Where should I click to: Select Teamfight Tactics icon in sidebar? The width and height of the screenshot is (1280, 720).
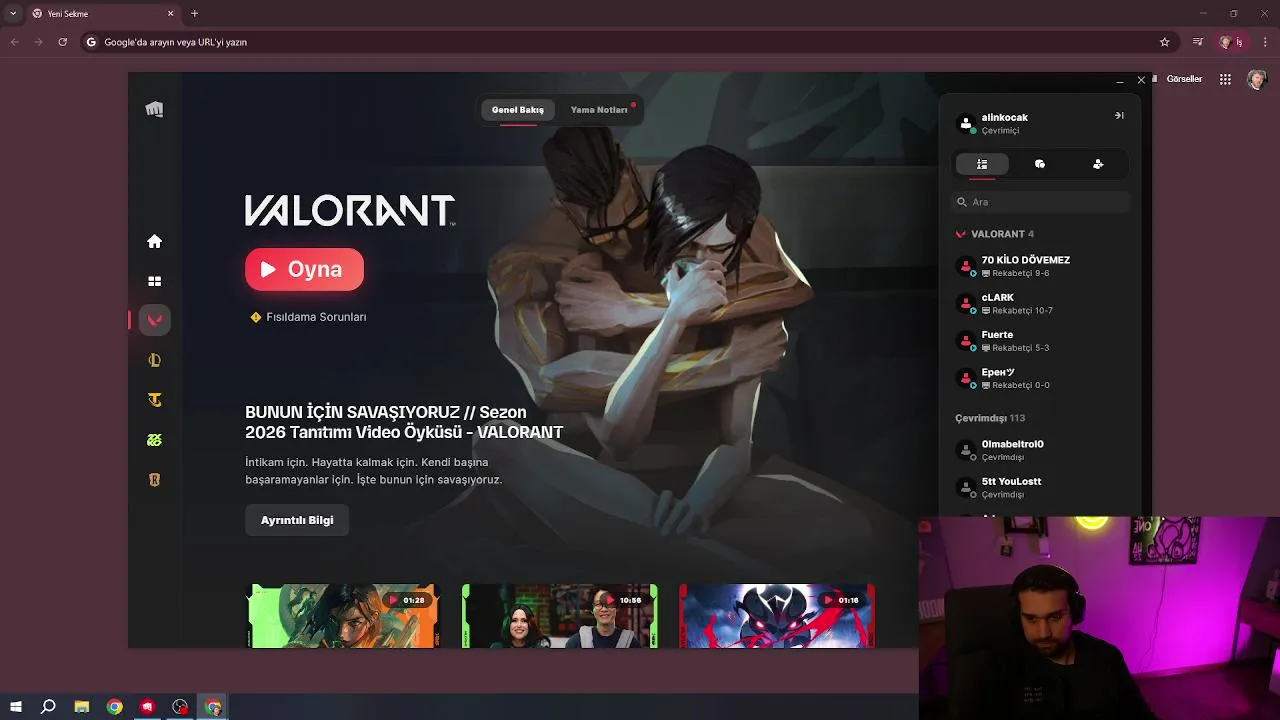[154, 400]
